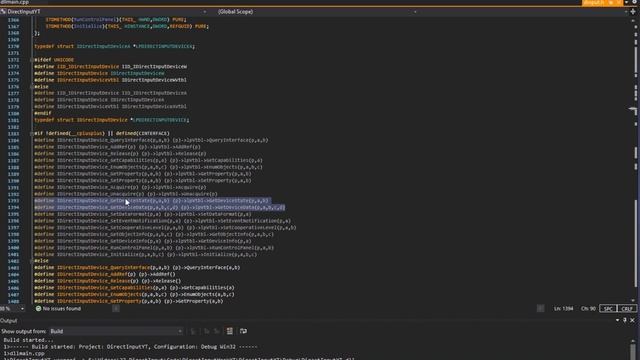640x360 pixels.
Task: Click the highlighted GetDeviceState define on line 1393
Action: tap(151, 201)
